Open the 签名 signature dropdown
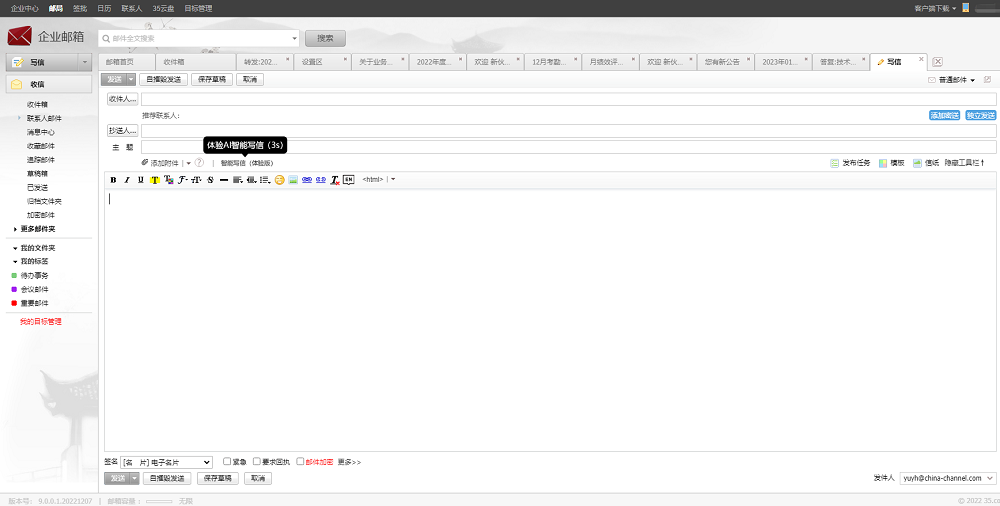The height and width of the screenshot is (506, 1000). (166, 462)
